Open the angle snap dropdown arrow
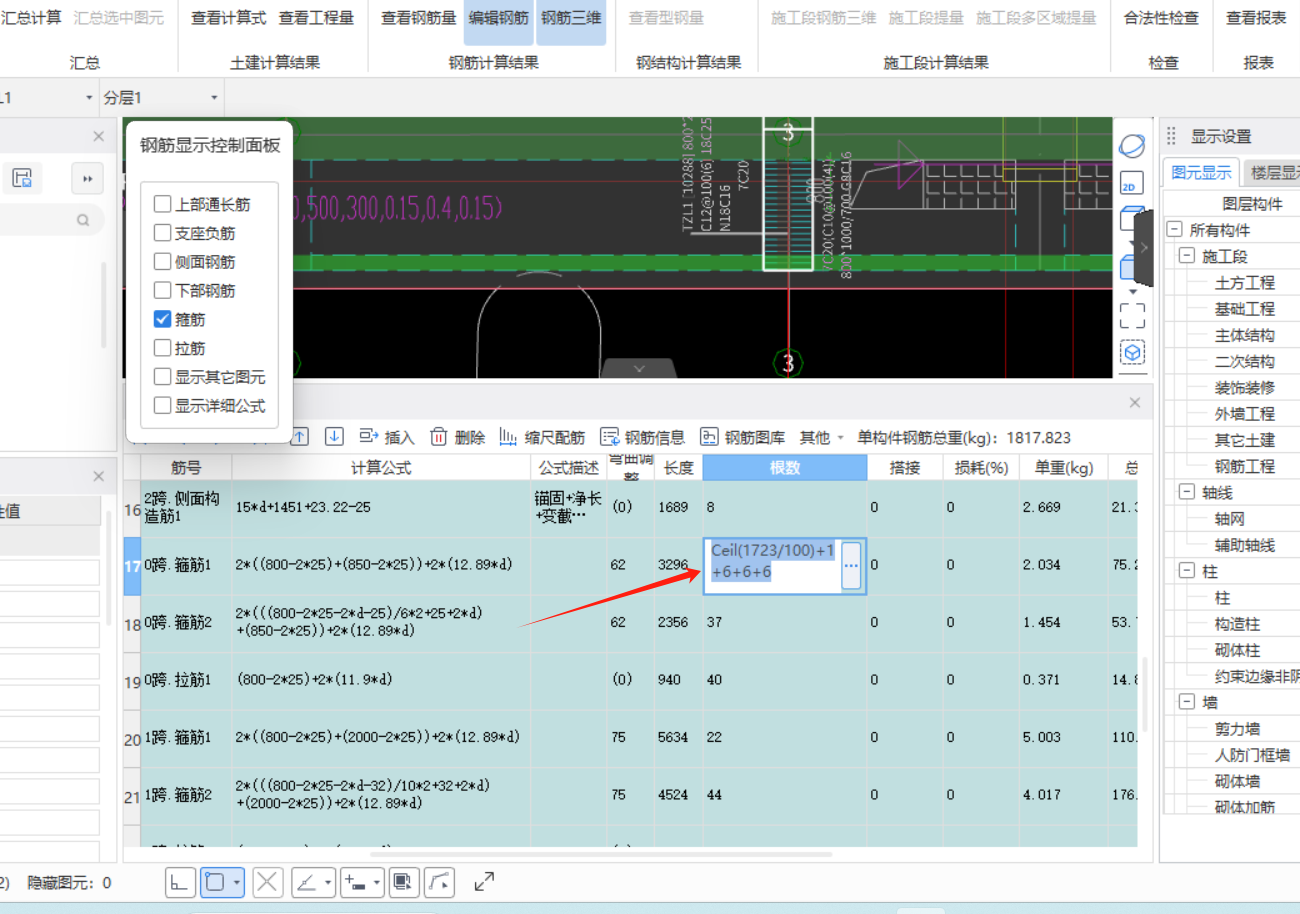1300x914 pixels. [329, 883]
